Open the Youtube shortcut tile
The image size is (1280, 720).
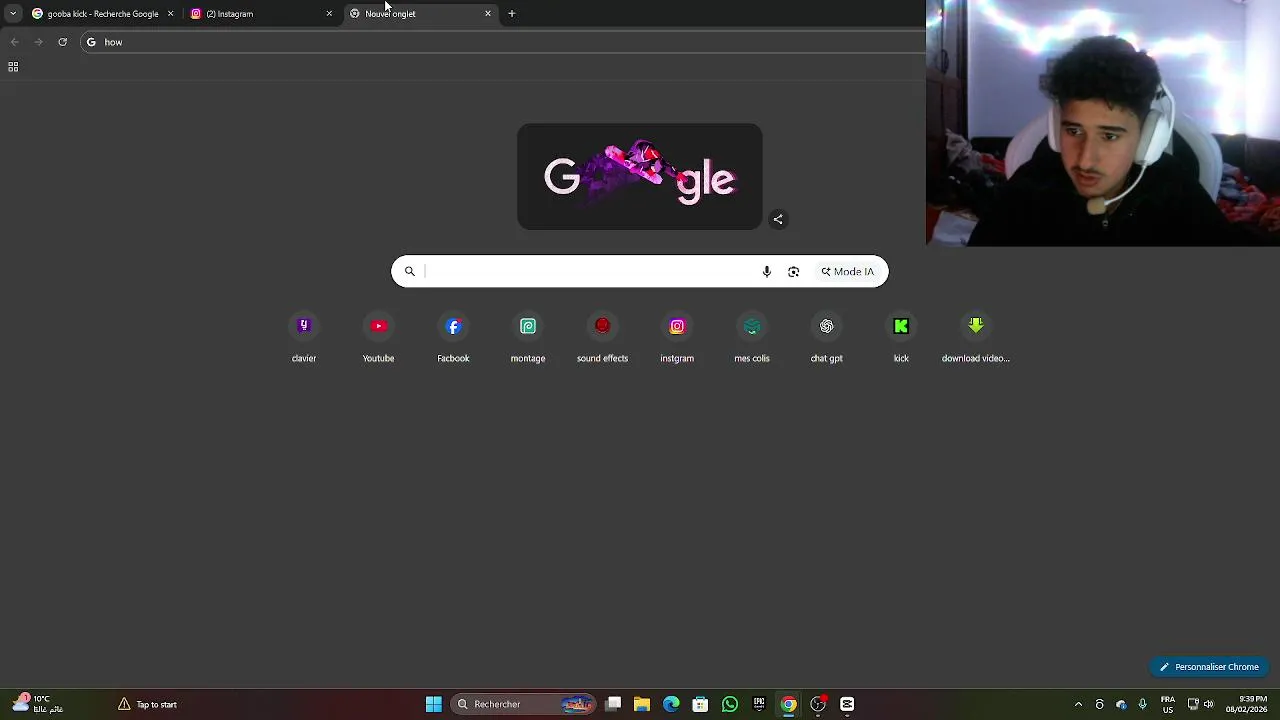[378, 337]
